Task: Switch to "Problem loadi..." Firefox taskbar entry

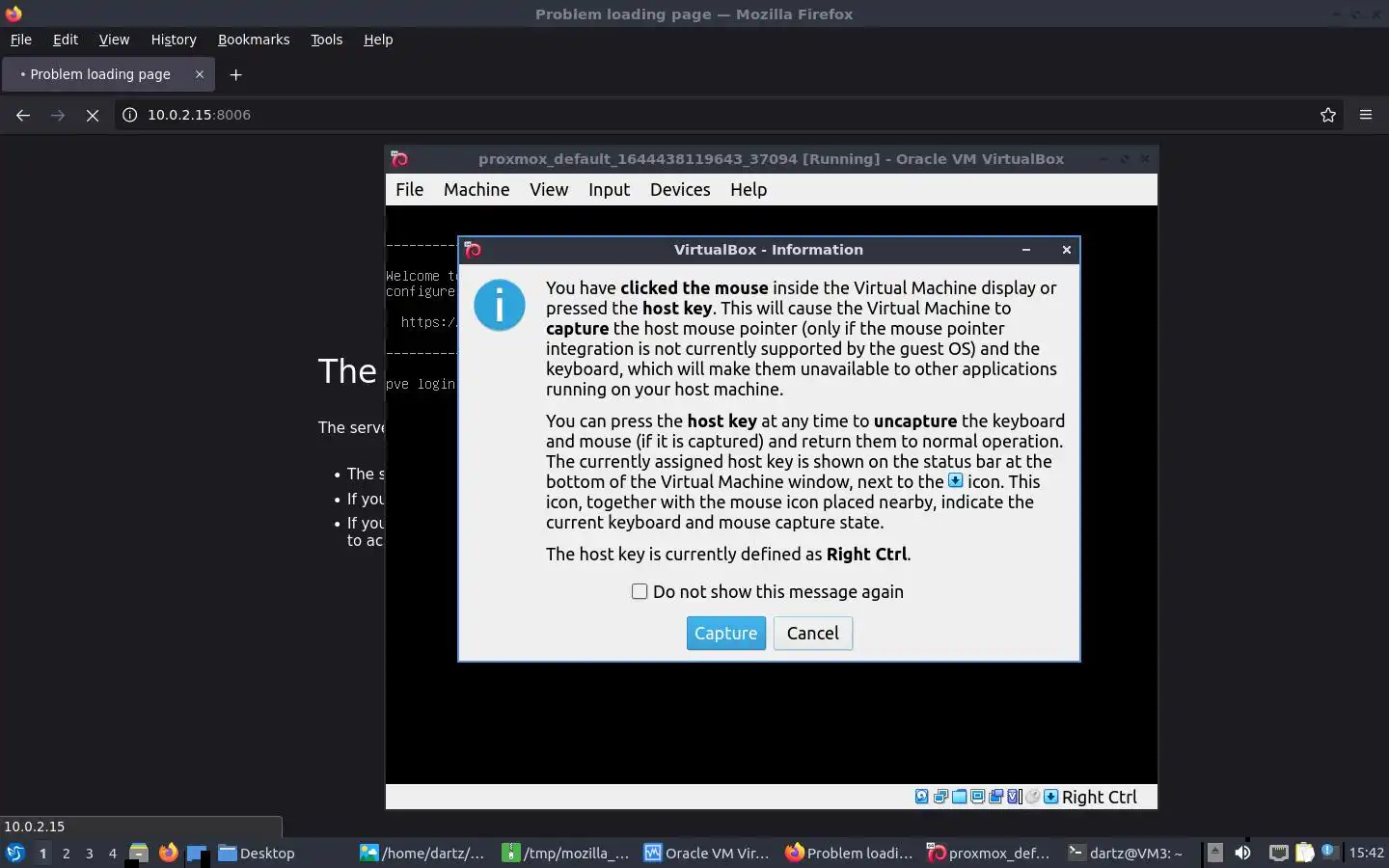Action: 851,853
